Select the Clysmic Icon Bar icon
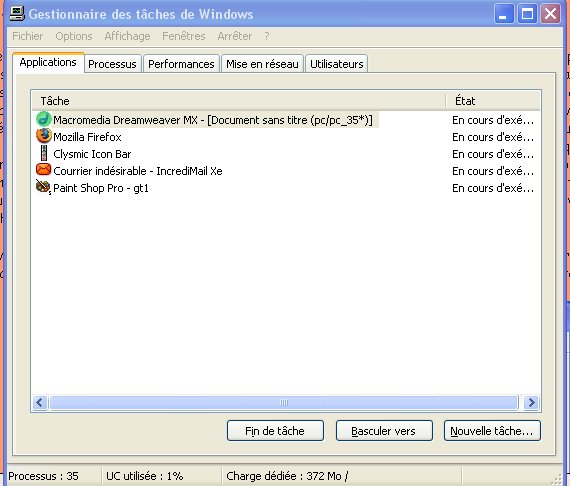Viewport: 570px width, 486px height. 44,153
